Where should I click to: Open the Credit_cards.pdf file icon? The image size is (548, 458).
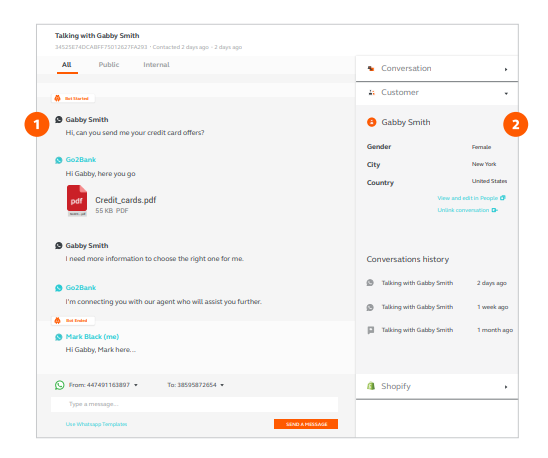tap(77, 201)
